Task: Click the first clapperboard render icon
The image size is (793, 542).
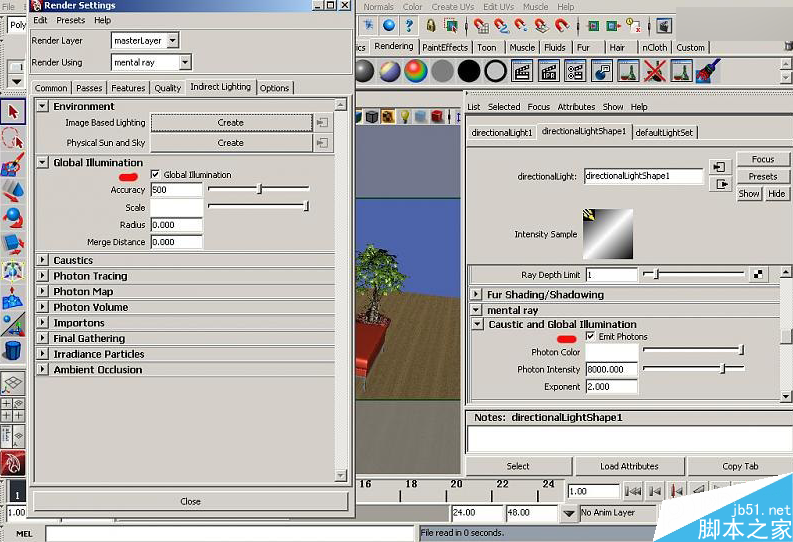Action: point(522,71)
